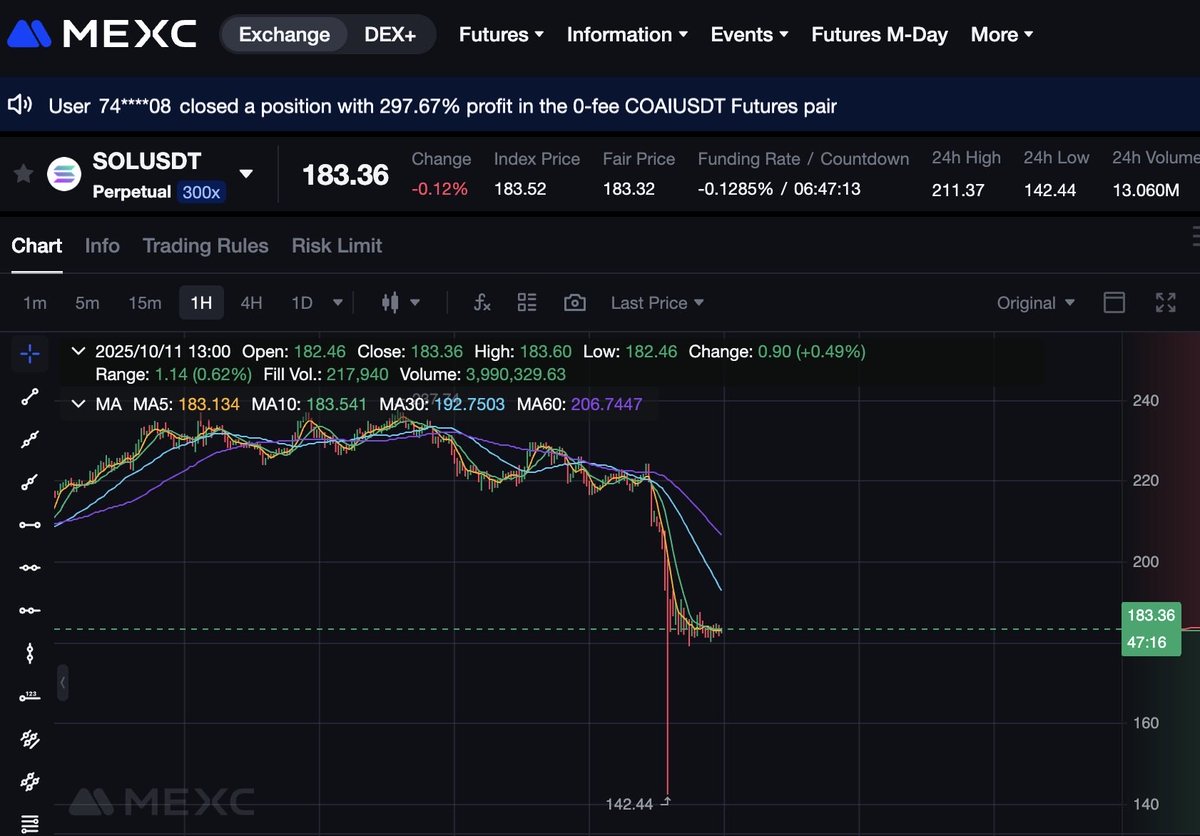Click the 300x leverage badge
The width and height of the screenshot is (1200, 836).
tap(201, 191)
